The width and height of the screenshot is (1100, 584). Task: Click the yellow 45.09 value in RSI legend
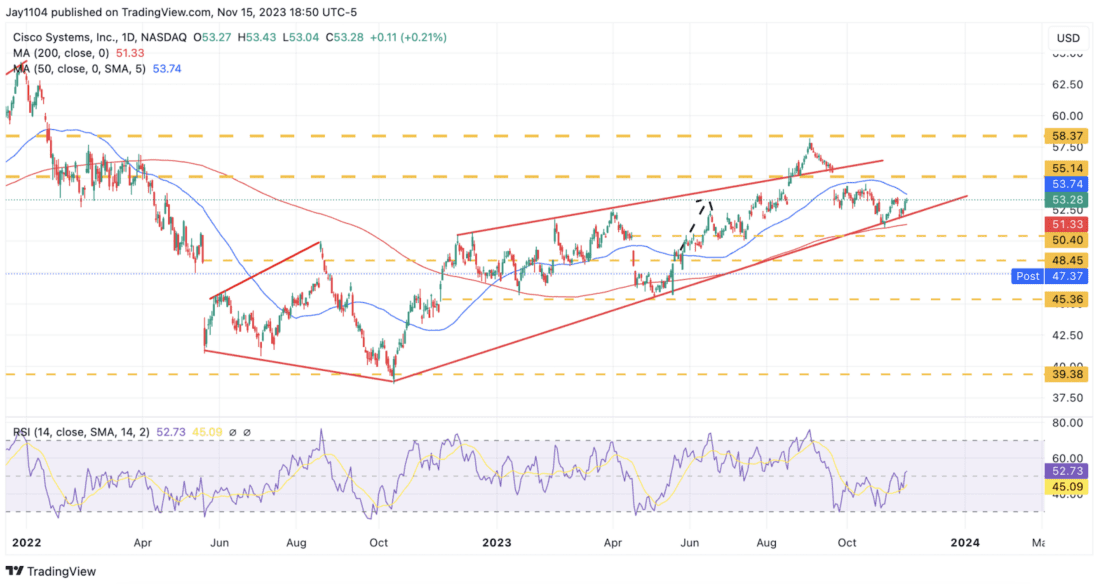click(x=207, y=432)
